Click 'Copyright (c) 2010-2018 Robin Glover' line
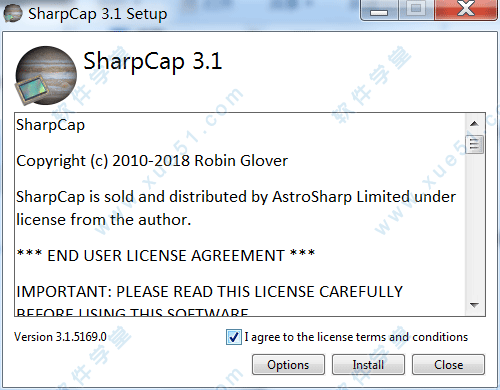This screenshot has width=500, height=390. [152, 161]
